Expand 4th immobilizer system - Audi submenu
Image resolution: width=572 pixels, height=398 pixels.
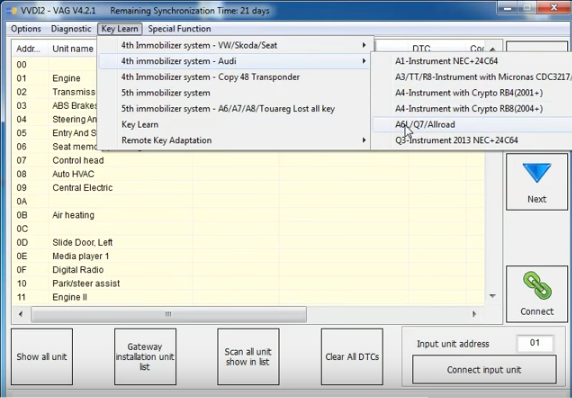pyautogui.click(x=236, y=61)
